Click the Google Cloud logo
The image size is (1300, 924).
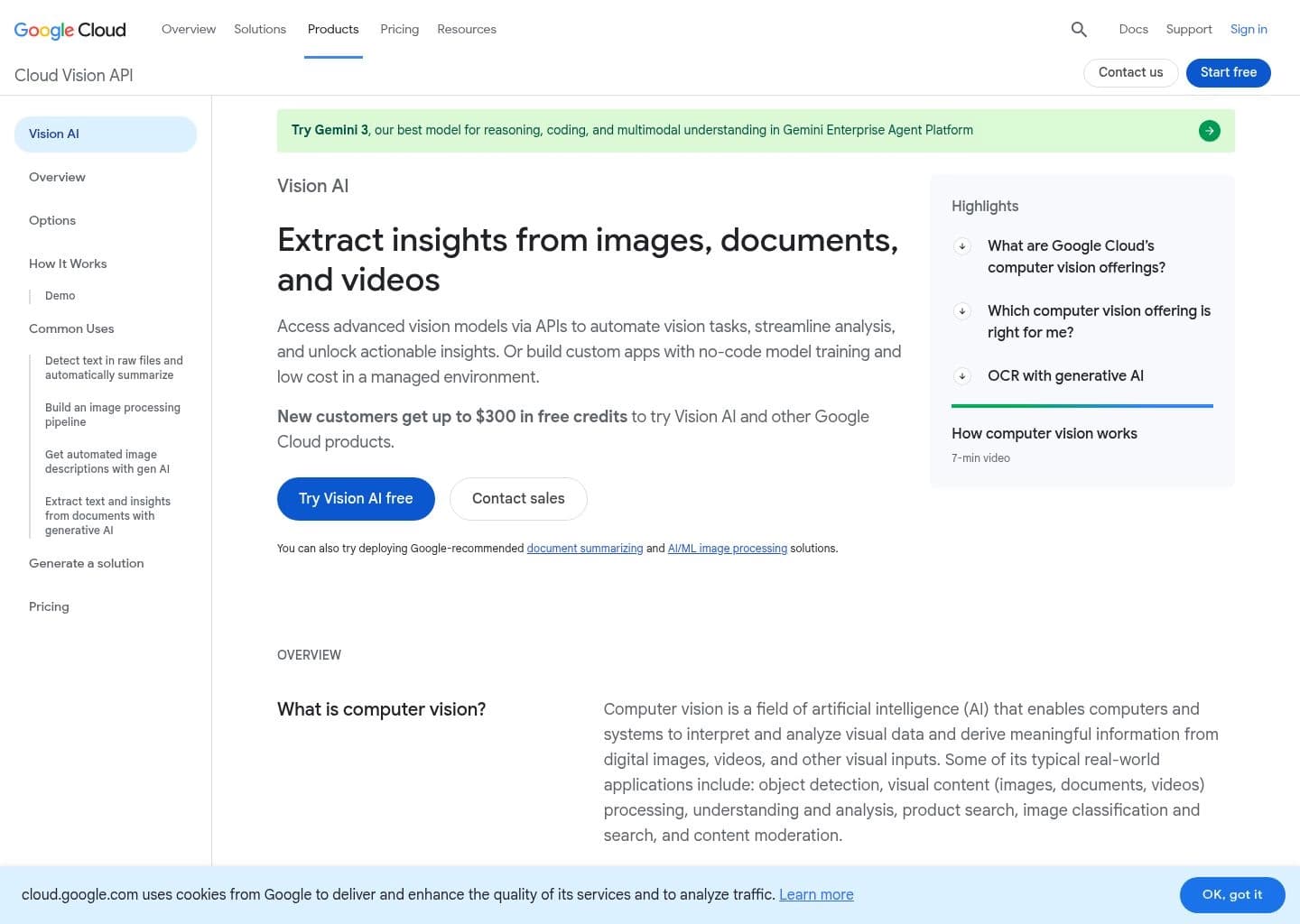[x=70, y=30]
